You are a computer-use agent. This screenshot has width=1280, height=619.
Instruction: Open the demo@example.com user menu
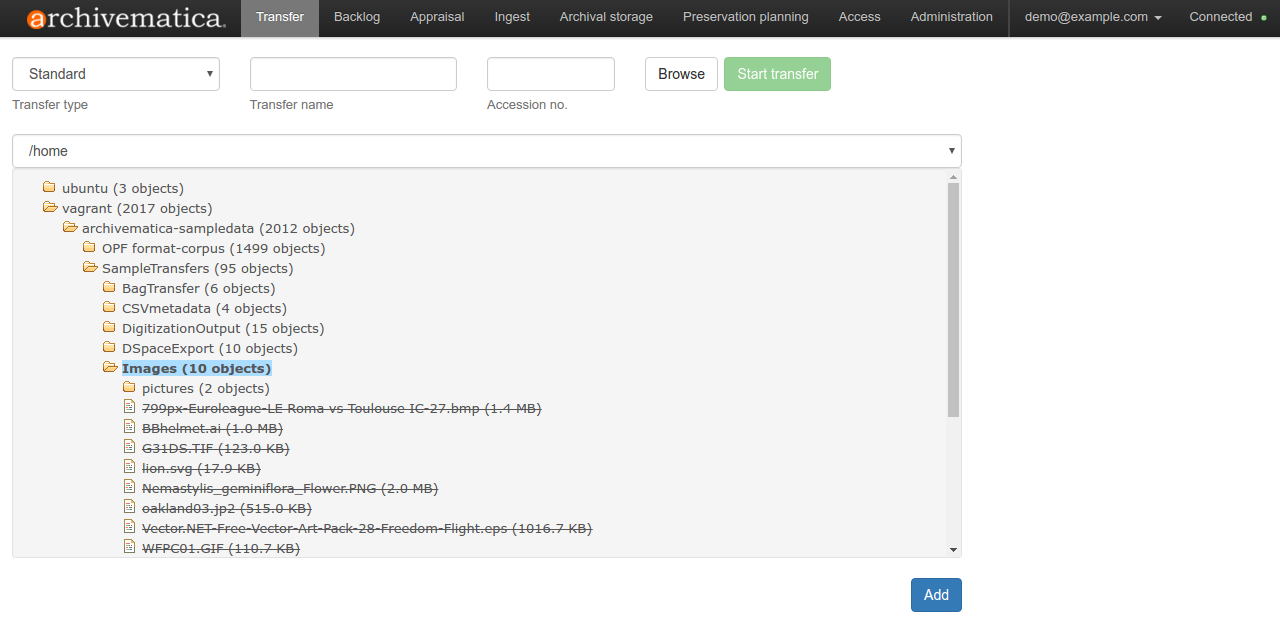click(1092, 17)
